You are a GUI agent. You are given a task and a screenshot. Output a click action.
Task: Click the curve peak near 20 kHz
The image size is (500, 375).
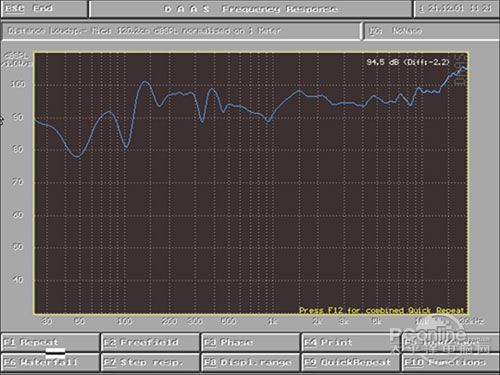pyautogui.click(x=463, y=68)
